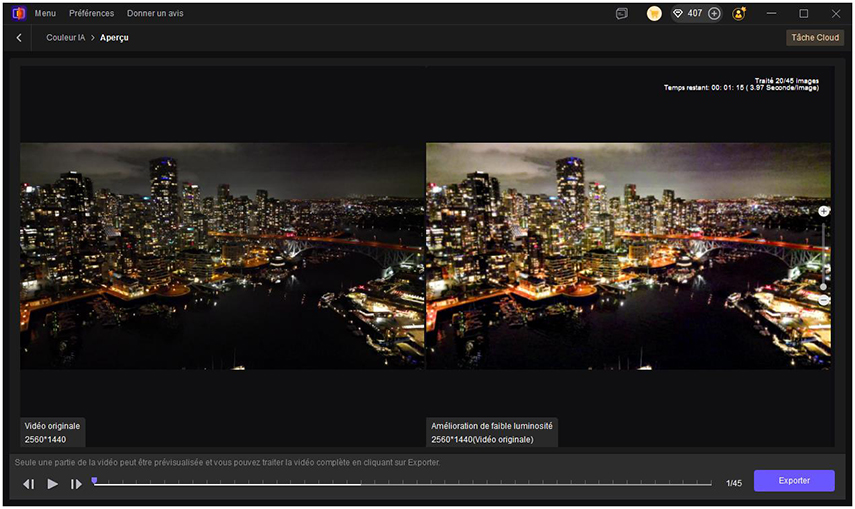Open the user account profile icon
This screenshot has width=855, height=509.
point(739,14)
